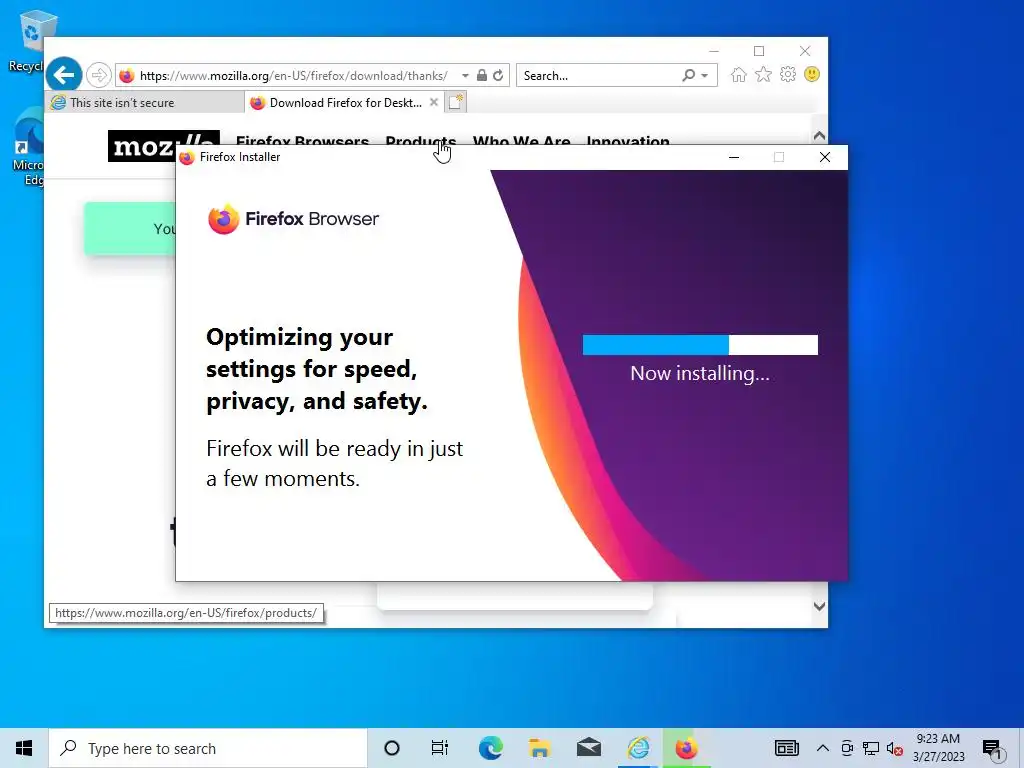Click the 'Now installing...' status text
This screenshot has width=1024, height=768.
699,373
